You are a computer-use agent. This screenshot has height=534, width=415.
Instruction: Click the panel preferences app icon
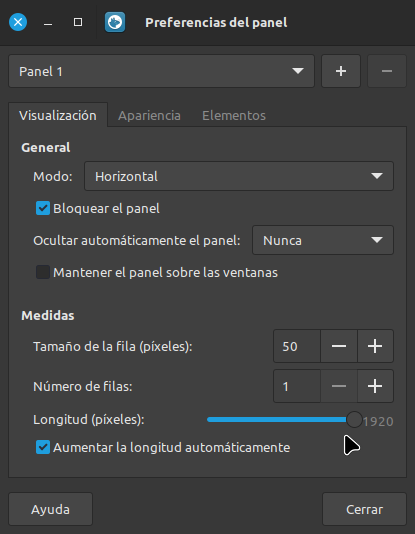[115, 22]
